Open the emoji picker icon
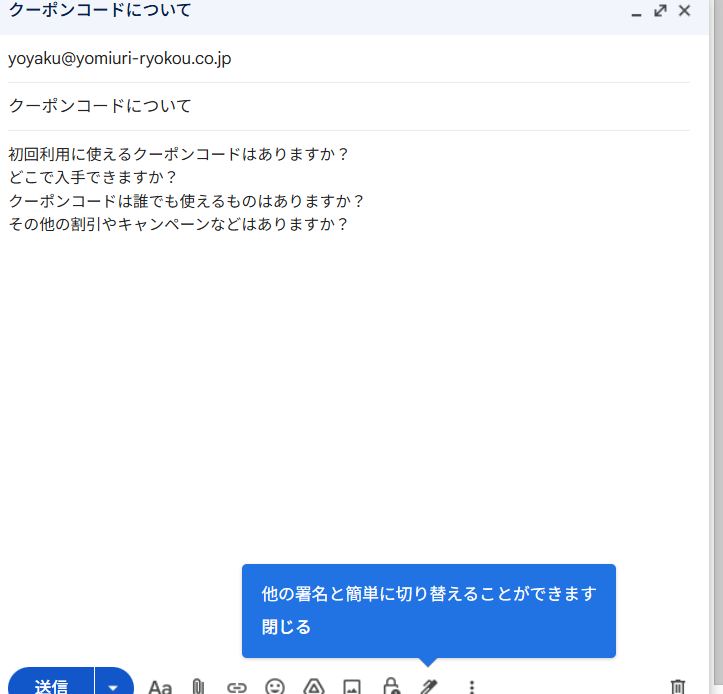Viewport: 723px width, 694px height. click(x=275, y=687)
